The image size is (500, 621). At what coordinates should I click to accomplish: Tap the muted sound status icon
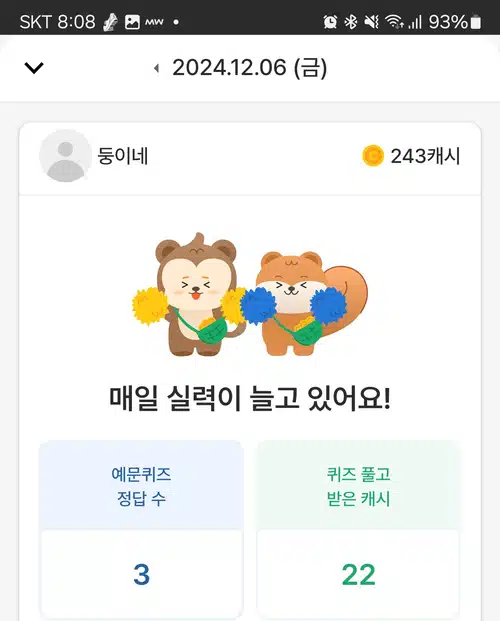click(x=372, y=21)
